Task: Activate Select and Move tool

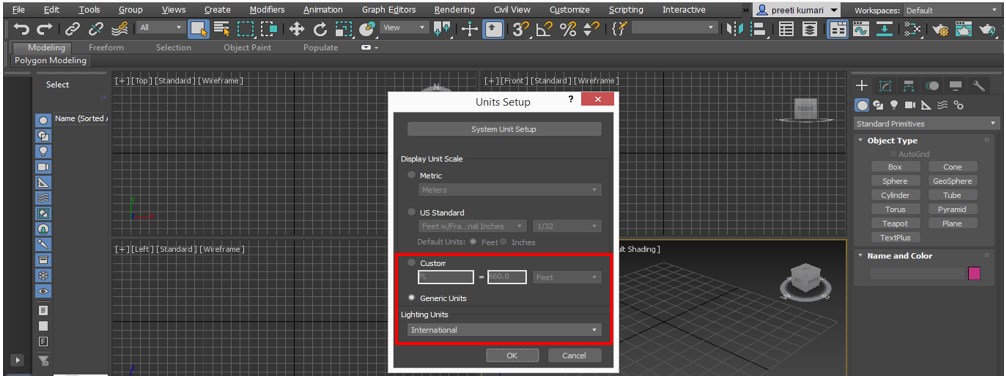Action: pos(296,28)
